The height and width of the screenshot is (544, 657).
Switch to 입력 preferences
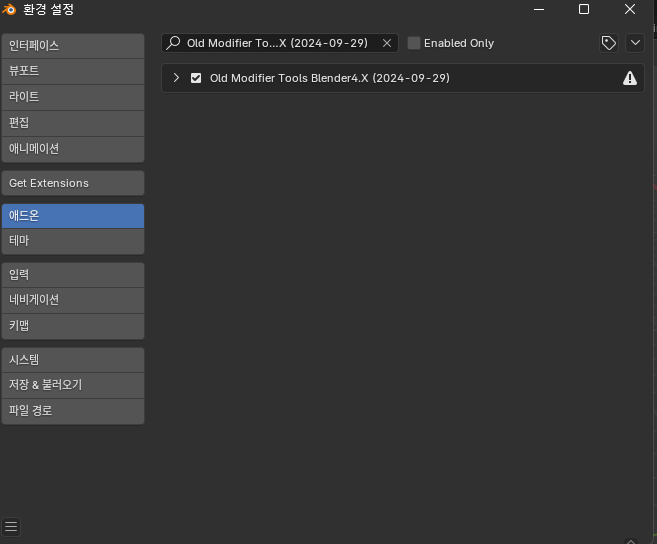click(73, 275)
